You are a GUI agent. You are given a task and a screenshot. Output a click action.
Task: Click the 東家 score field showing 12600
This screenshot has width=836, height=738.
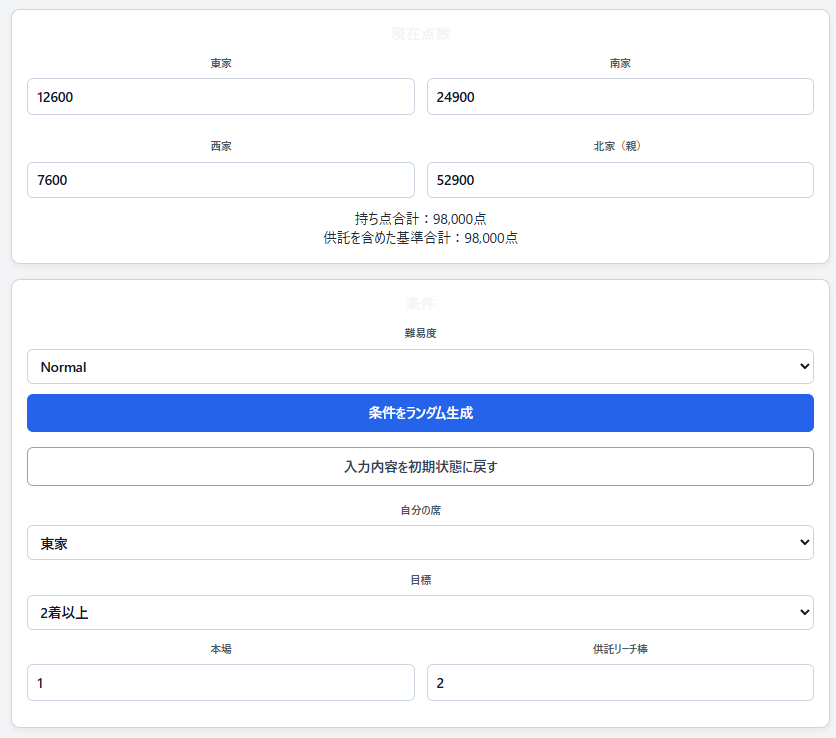click(221, 97)
